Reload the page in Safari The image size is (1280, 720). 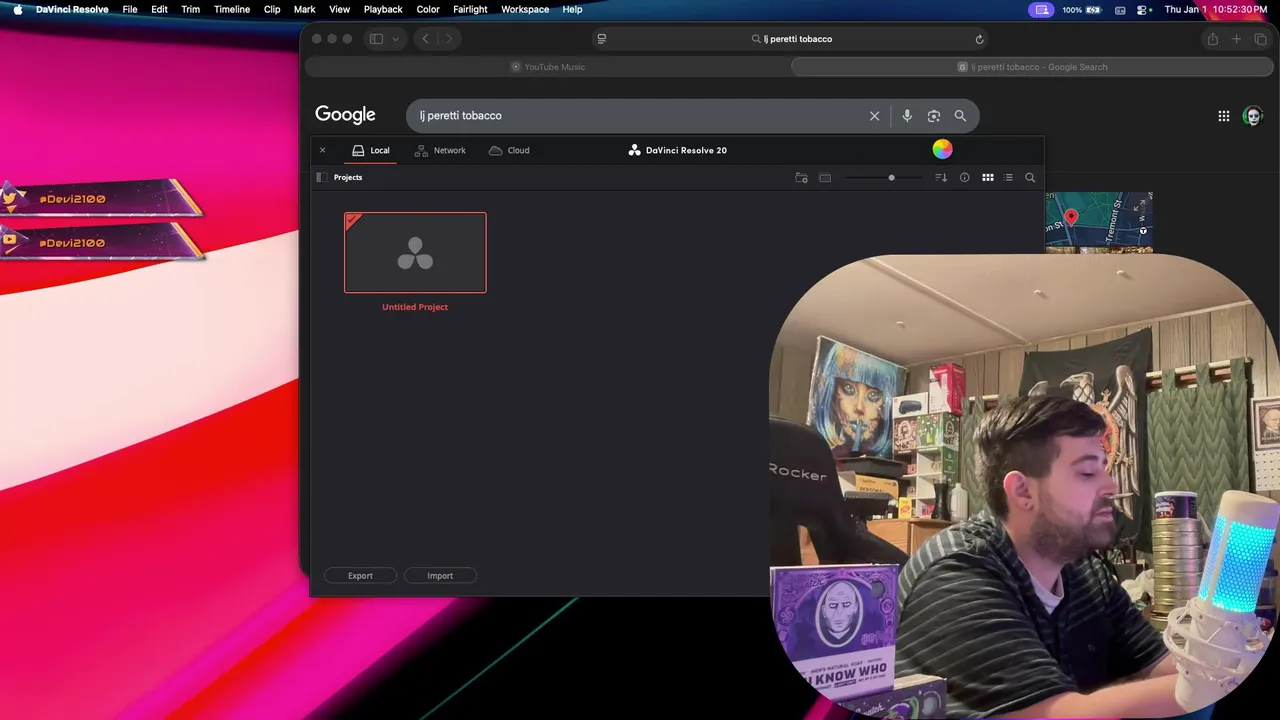tap(979, 39)
